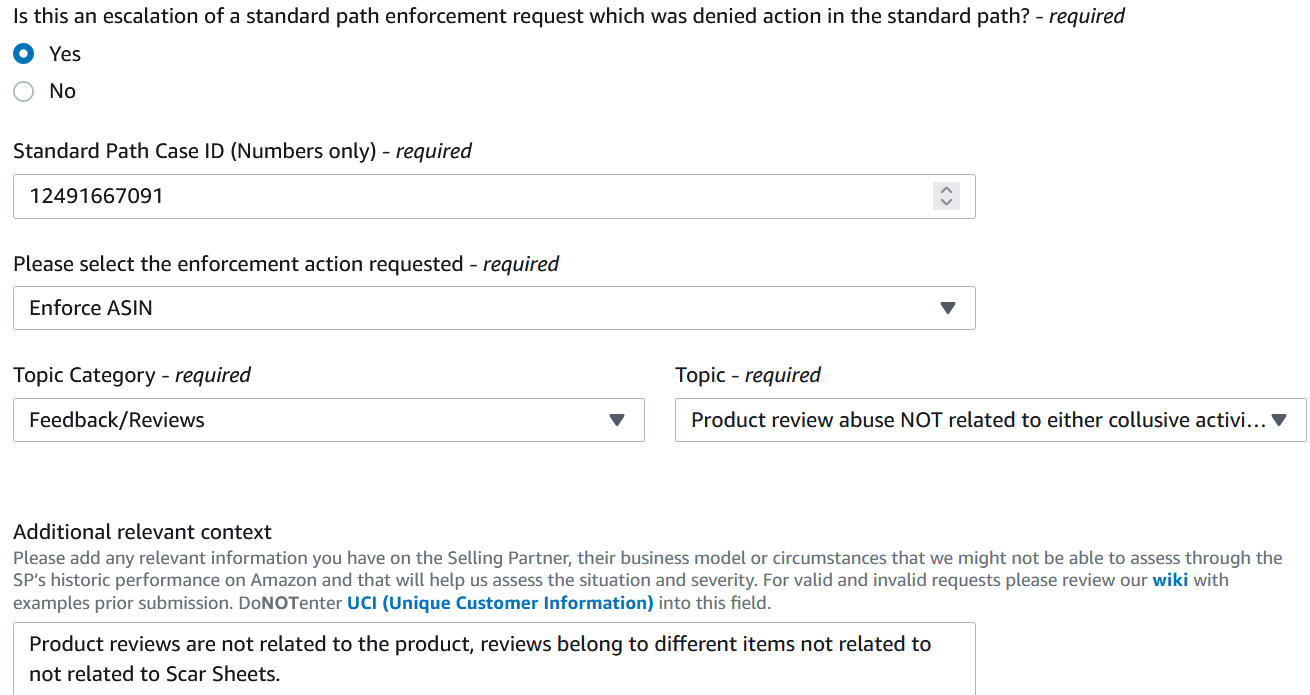Click the Enforce ASIN dropdown arrow
The height and width of the screenshot is (695, 1310).
click(949, 308)
